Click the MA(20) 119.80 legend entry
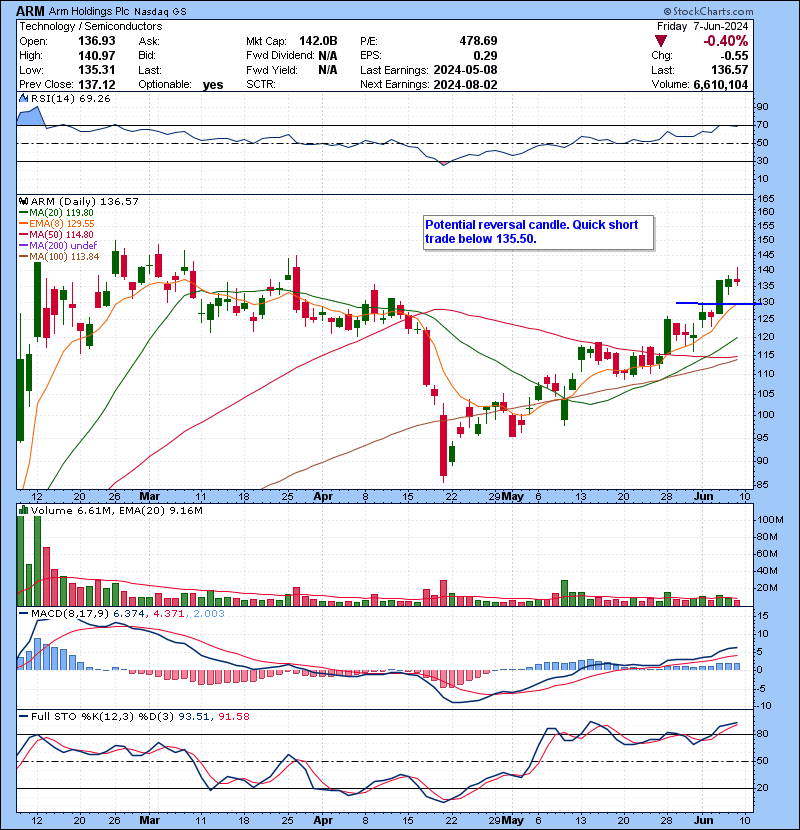This screenshot has width=800, height=830. coord(56,213)
